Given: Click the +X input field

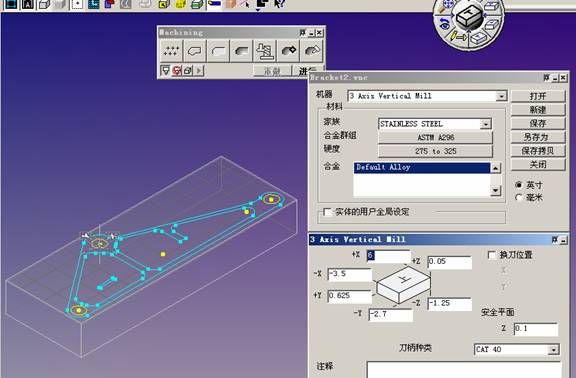Looking at the screenshot, I should click(388, 256).
